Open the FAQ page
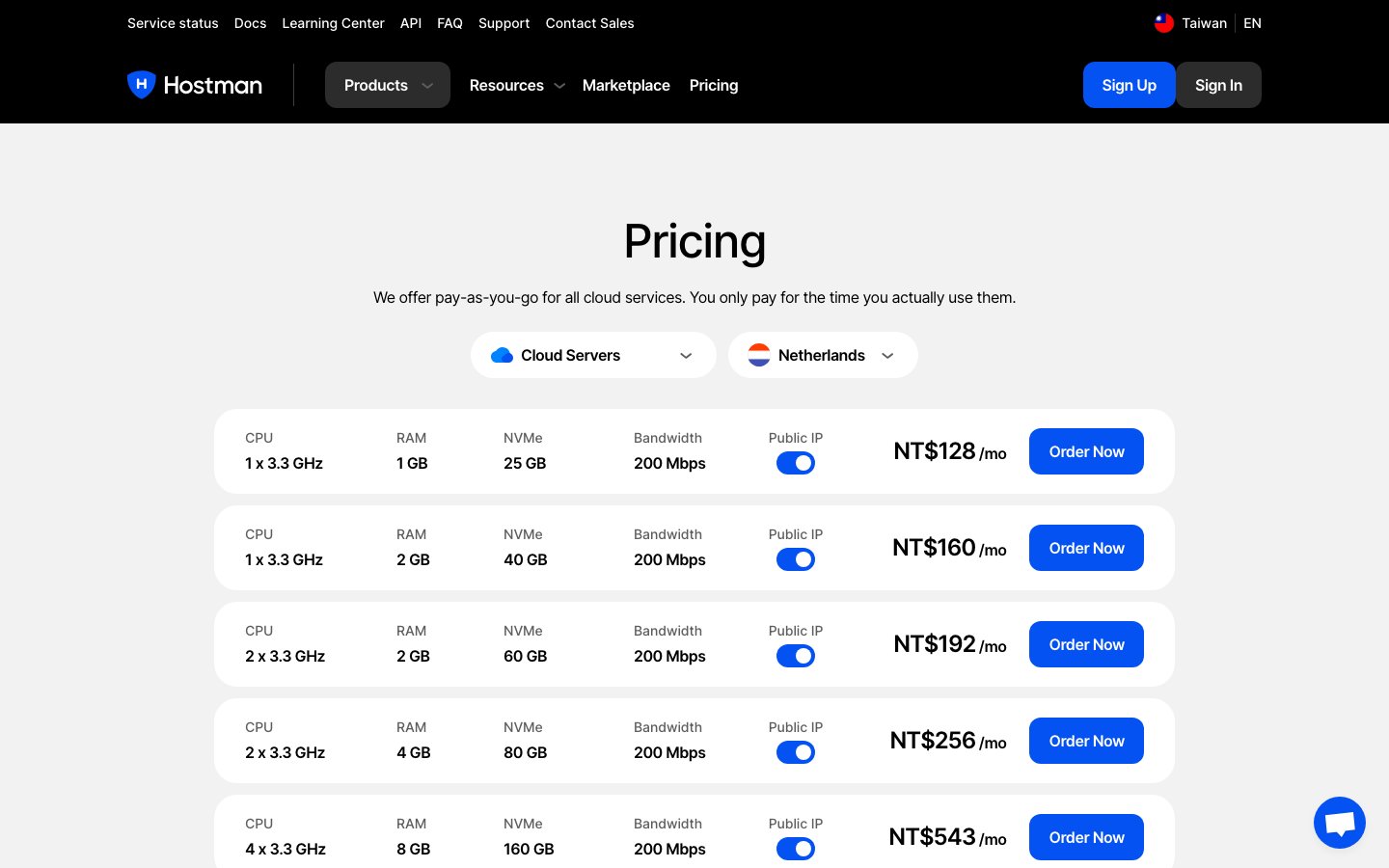This screenshot has width=1389, height=868. [449, 23]
